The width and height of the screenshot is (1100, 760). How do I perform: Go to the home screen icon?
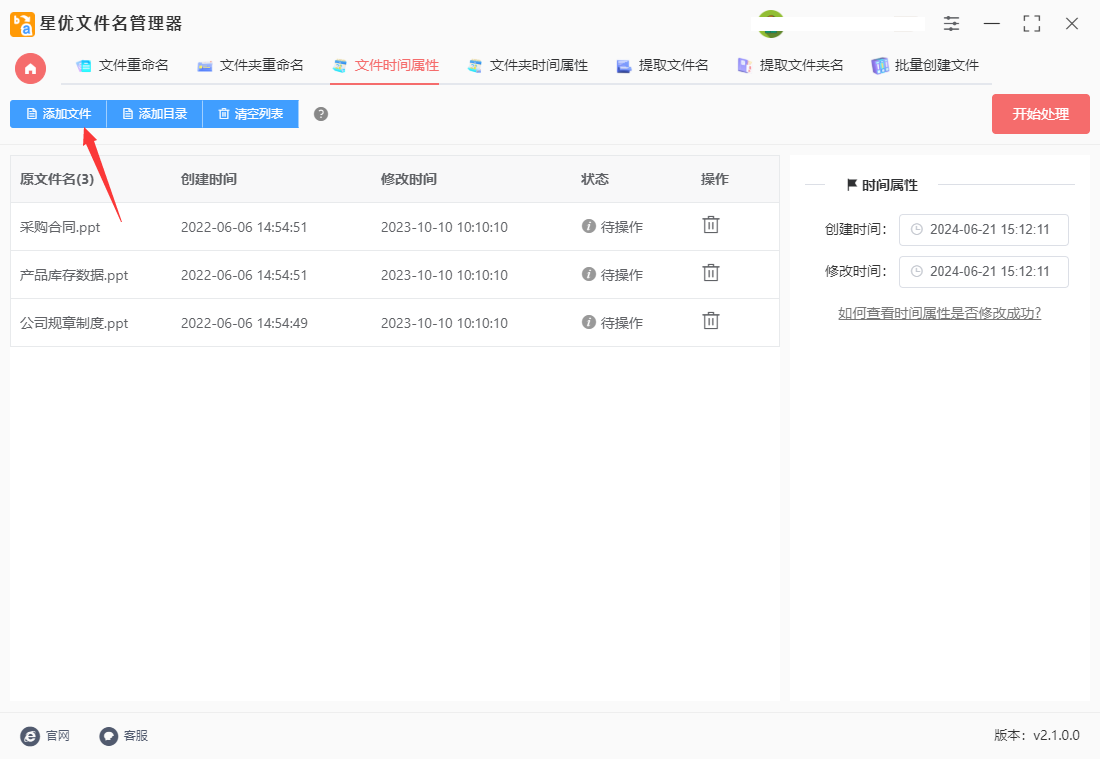(30, 69)
